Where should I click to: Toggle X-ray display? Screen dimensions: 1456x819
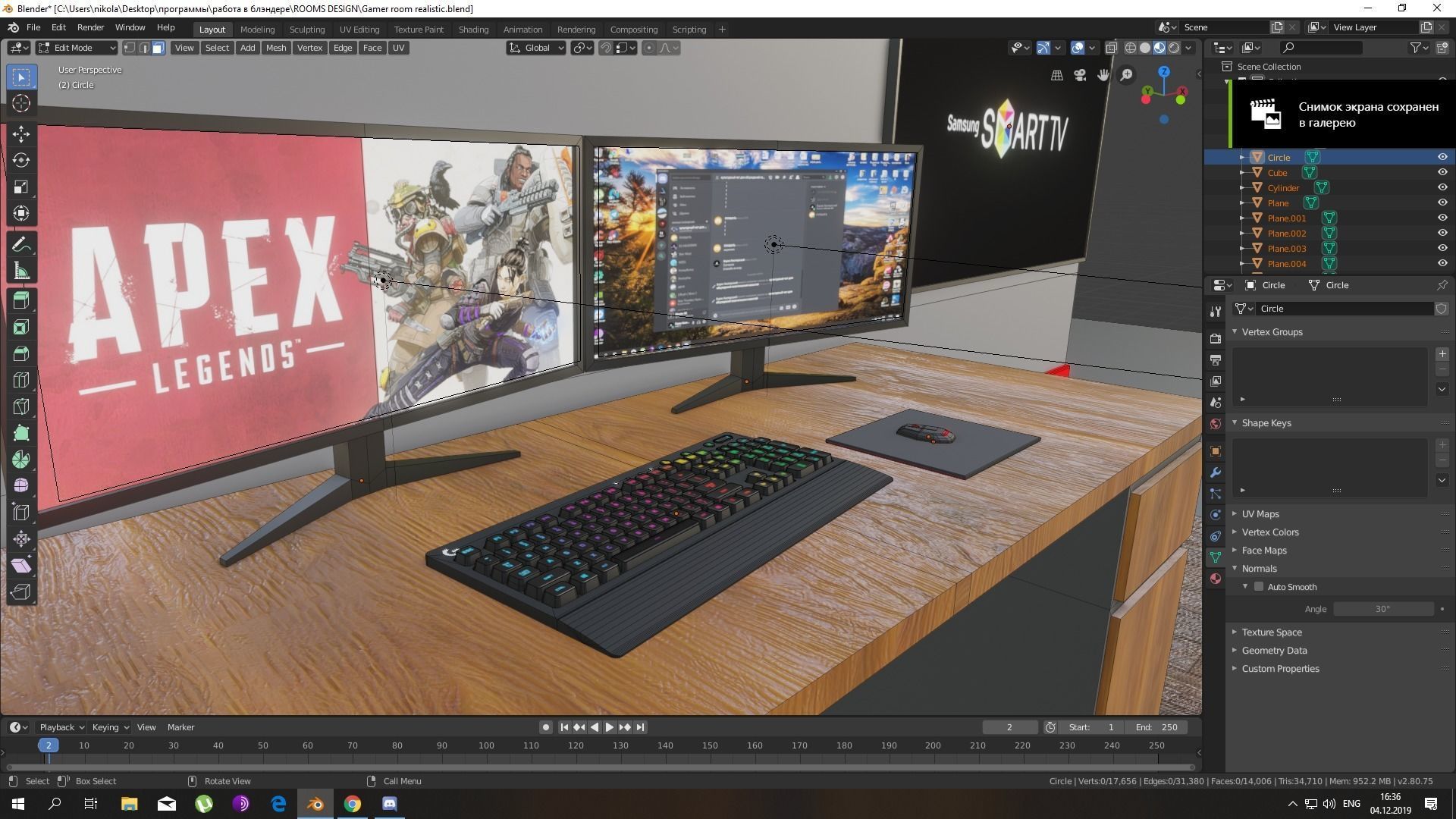[x=1111, y=48]
